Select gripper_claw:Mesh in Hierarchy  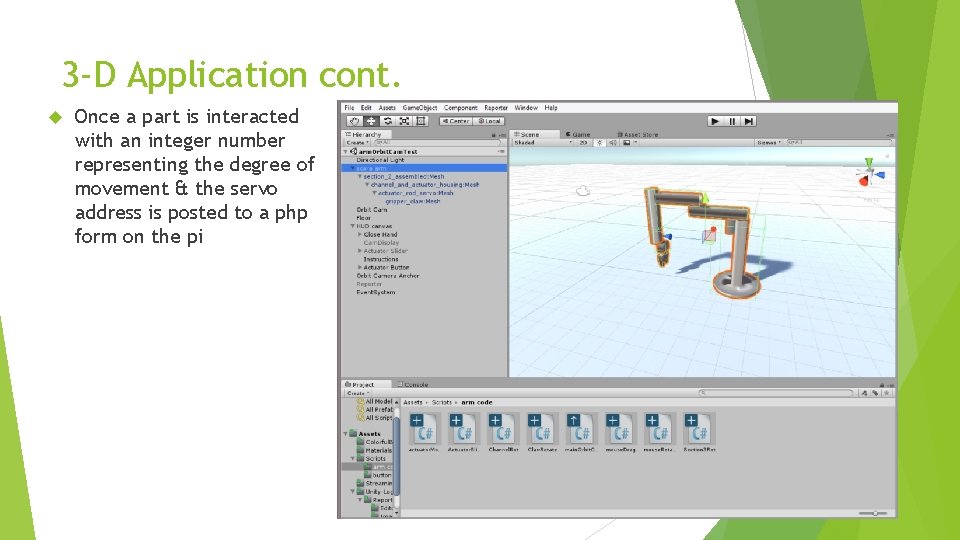coord(413,201)
